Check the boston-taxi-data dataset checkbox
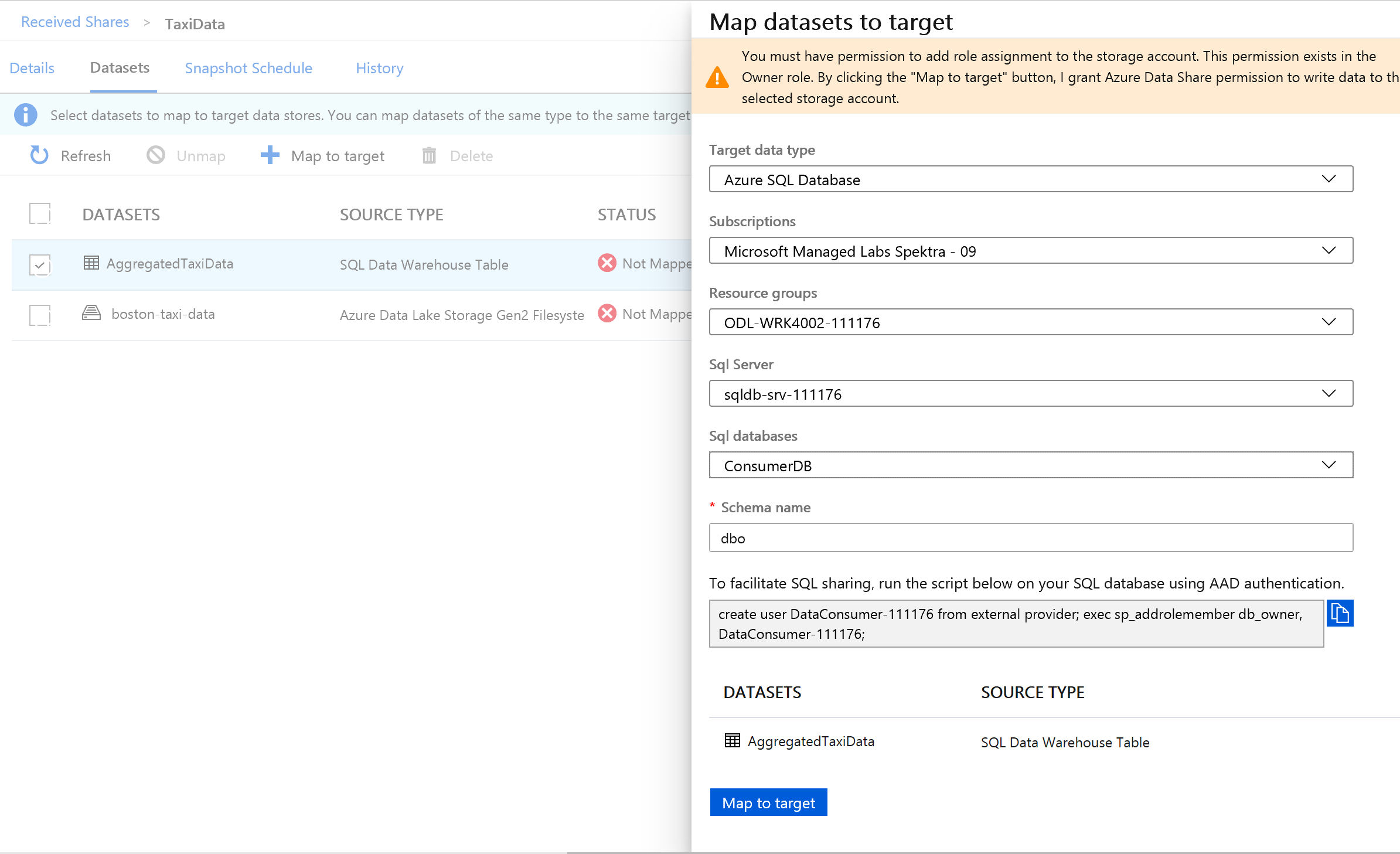The image size is (1400, 854). [x=39, y=315]
